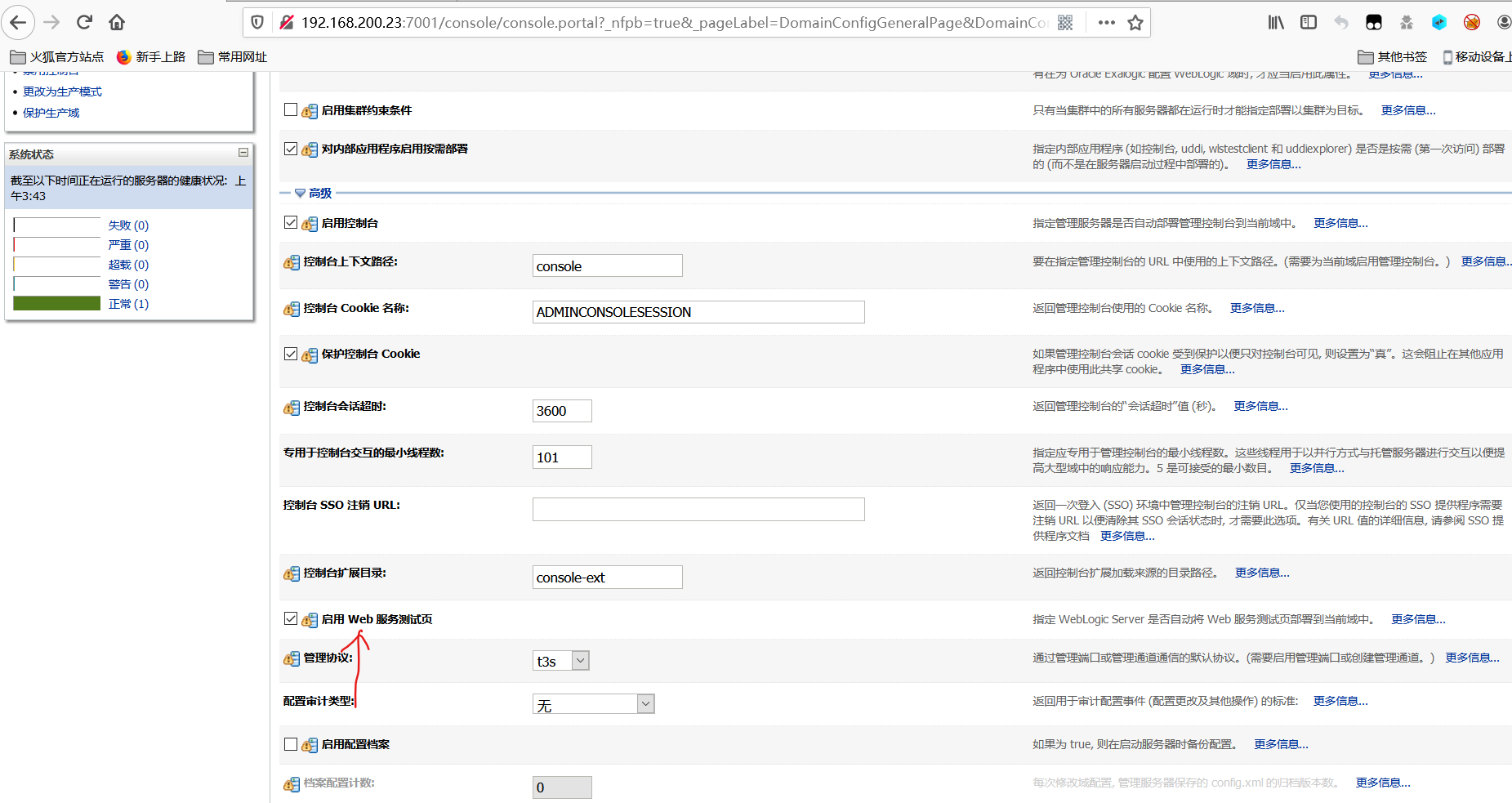Click the green 正常 health bar
Screen dimensions: 1512x803
(57, 303)
